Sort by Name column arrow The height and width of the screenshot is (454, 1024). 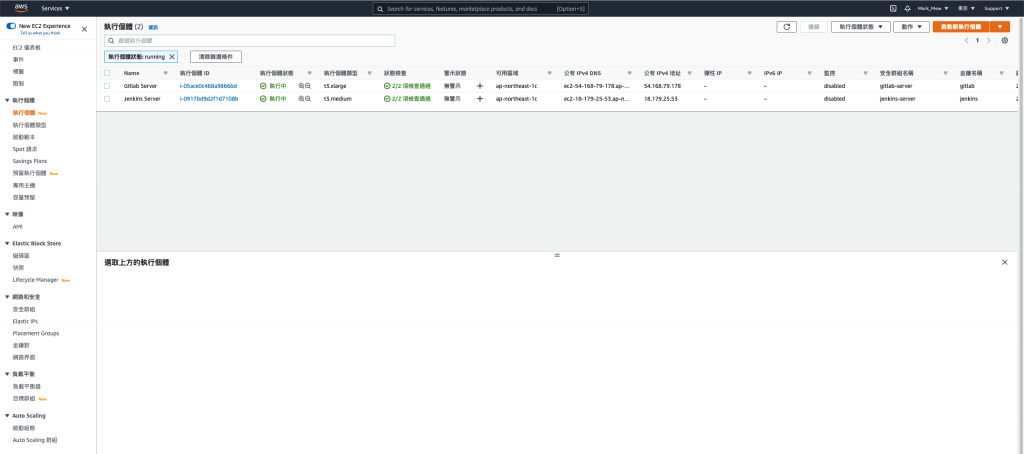click(x=165, y=73)
